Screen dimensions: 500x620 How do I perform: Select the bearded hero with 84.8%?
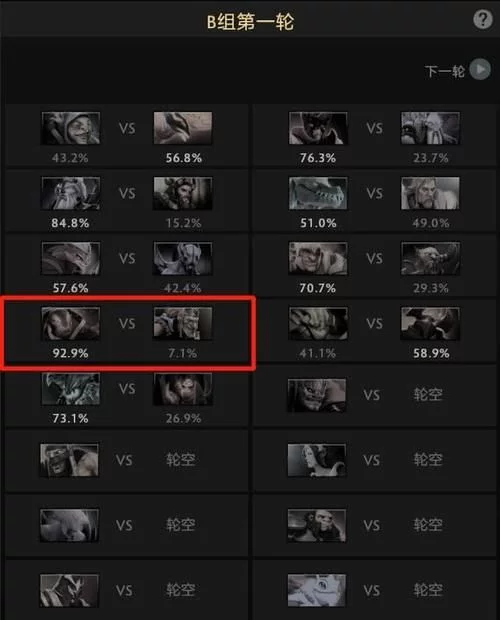(71, 193)
